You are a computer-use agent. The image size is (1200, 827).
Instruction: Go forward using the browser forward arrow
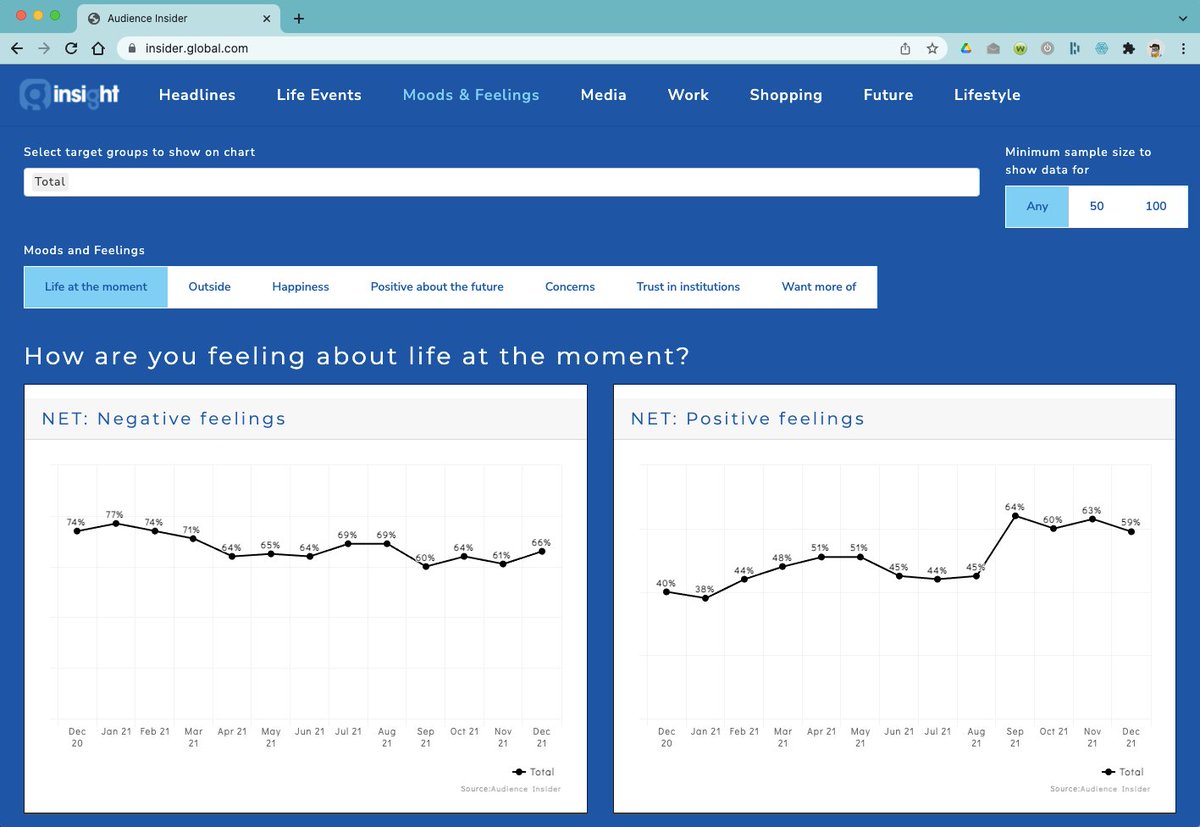pyautogui.click(x=44, y=48)
